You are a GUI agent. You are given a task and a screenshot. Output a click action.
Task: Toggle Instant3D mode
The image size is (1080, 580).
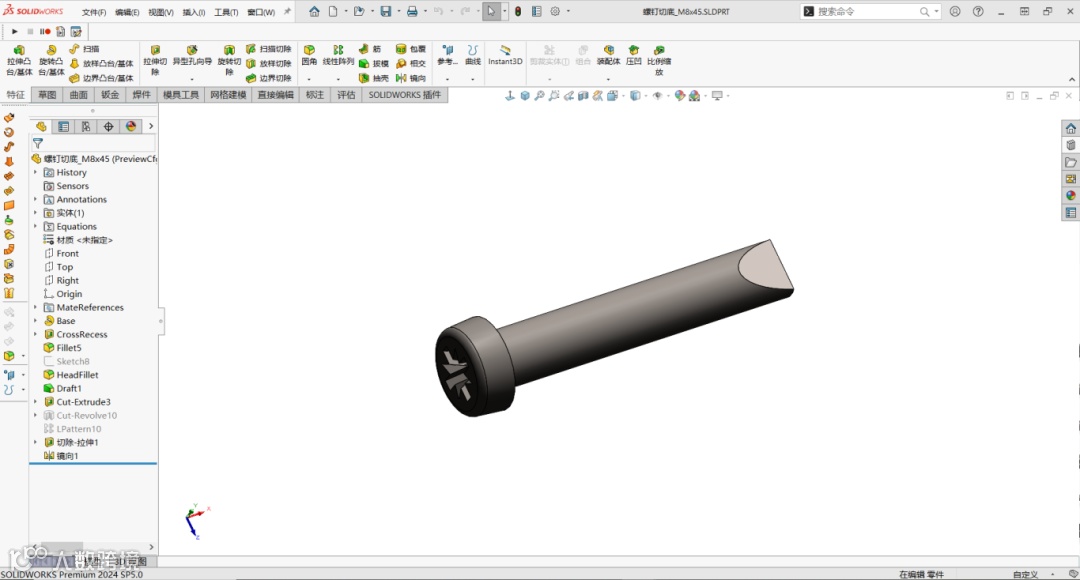click(x=505, y=55)
